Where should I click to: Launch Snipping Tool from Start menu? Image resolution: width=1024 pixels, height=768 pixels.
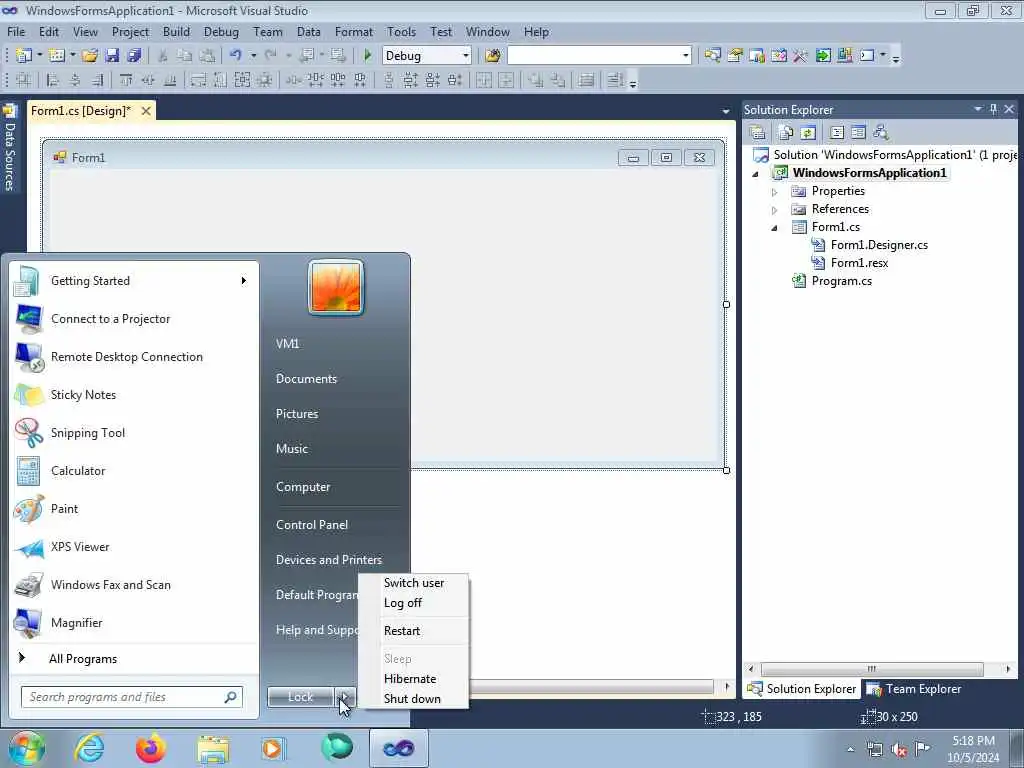(x=88, y=433)
